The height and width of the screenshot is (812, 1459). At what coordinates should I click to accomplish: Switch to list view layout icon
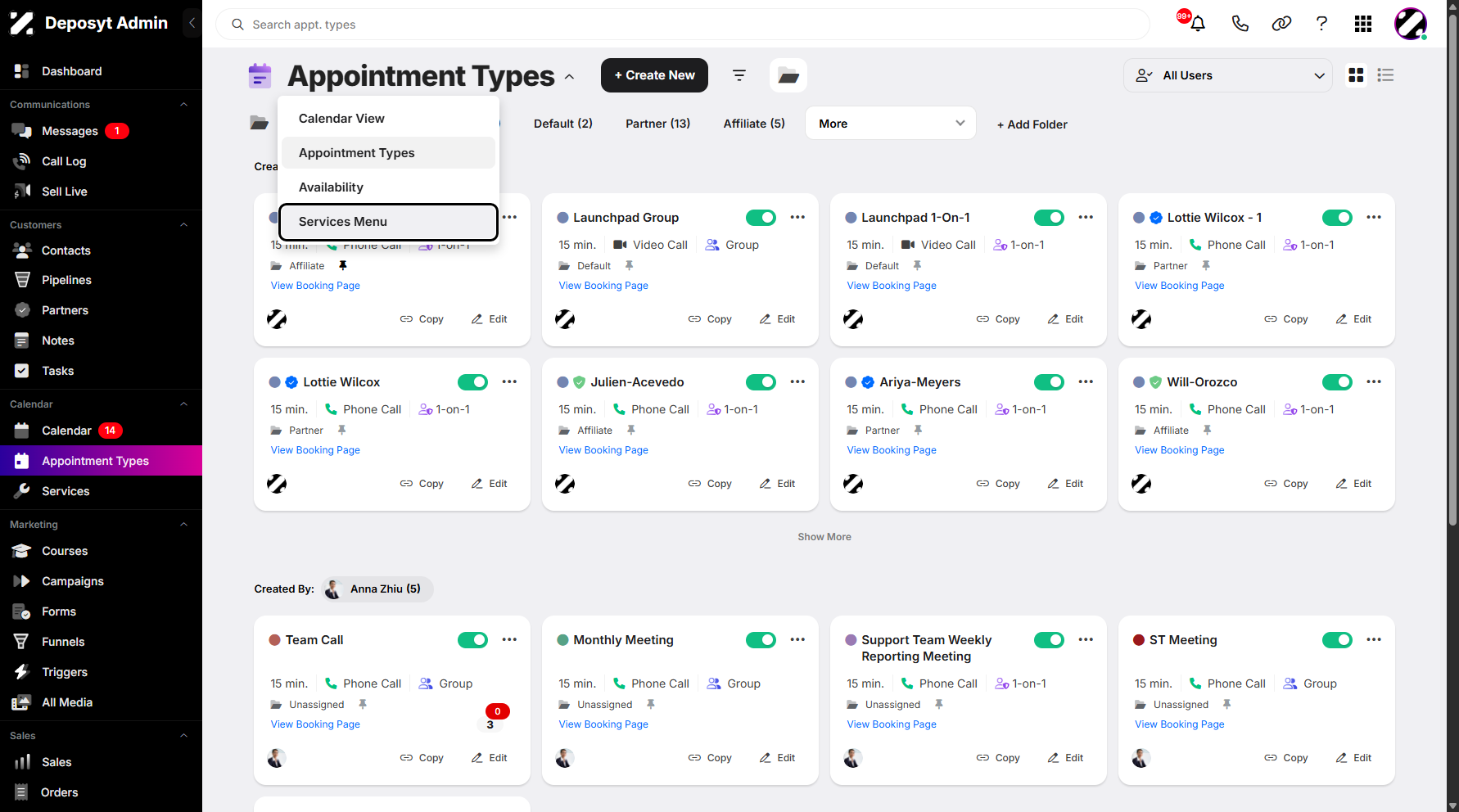pos(1385,75)
